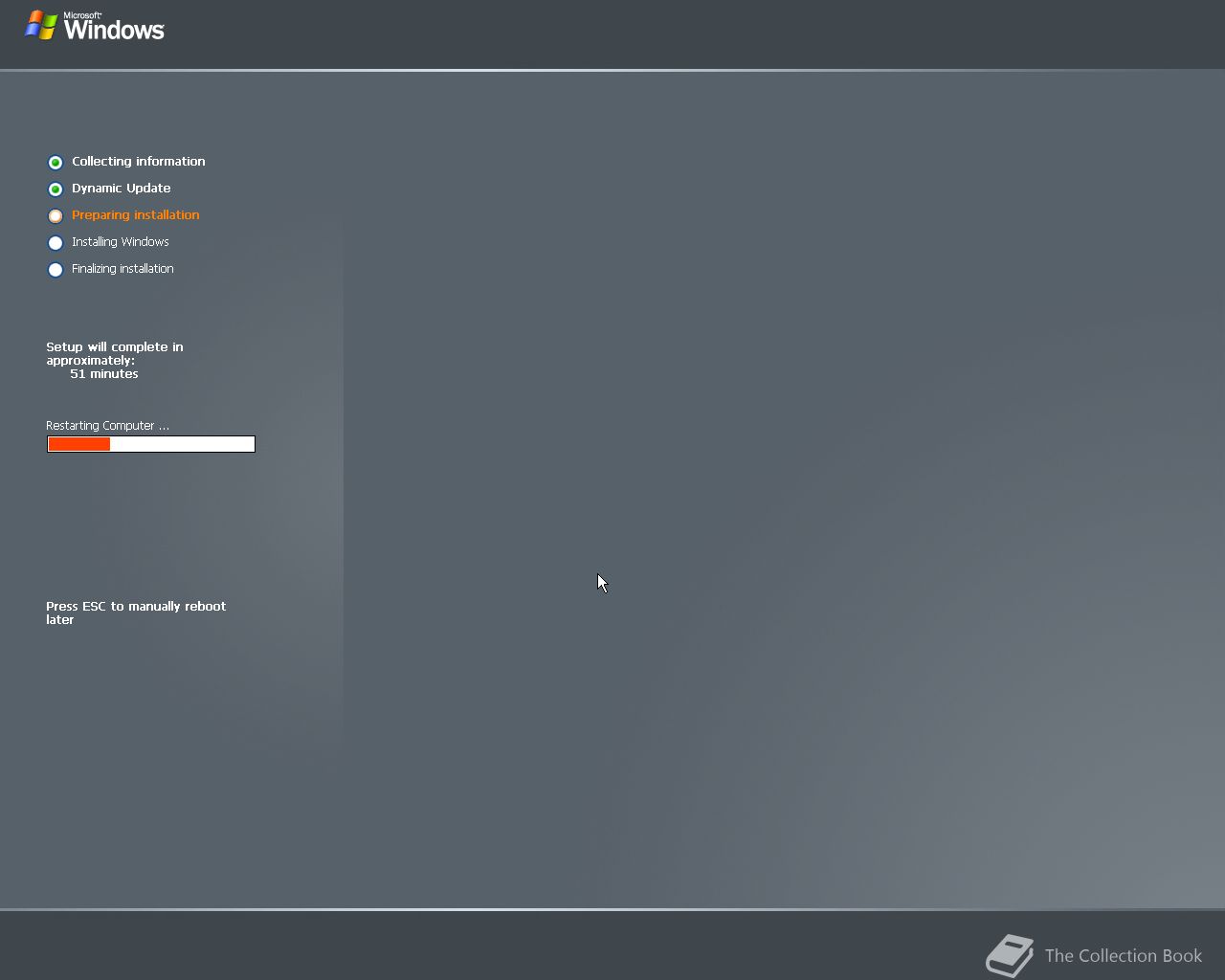The height and width of the screenshot is (980, 1225).
Task: Click the Windows flag logo
Action: 40,26
